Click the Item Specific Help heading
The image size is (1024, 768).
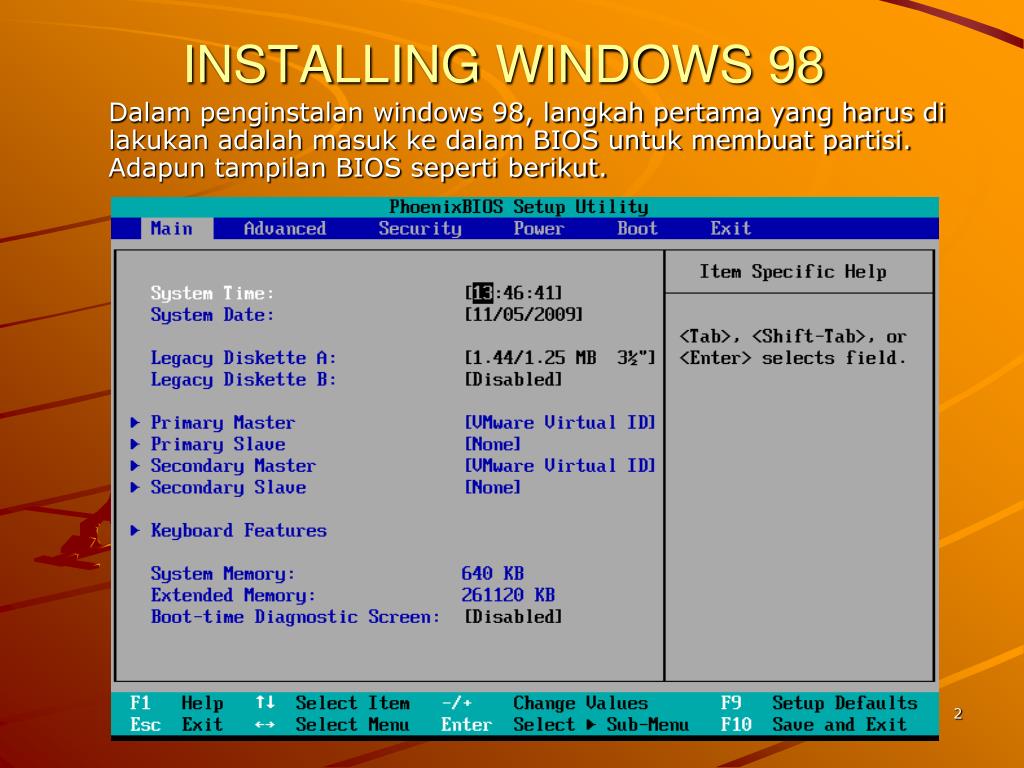coord(793,272)
